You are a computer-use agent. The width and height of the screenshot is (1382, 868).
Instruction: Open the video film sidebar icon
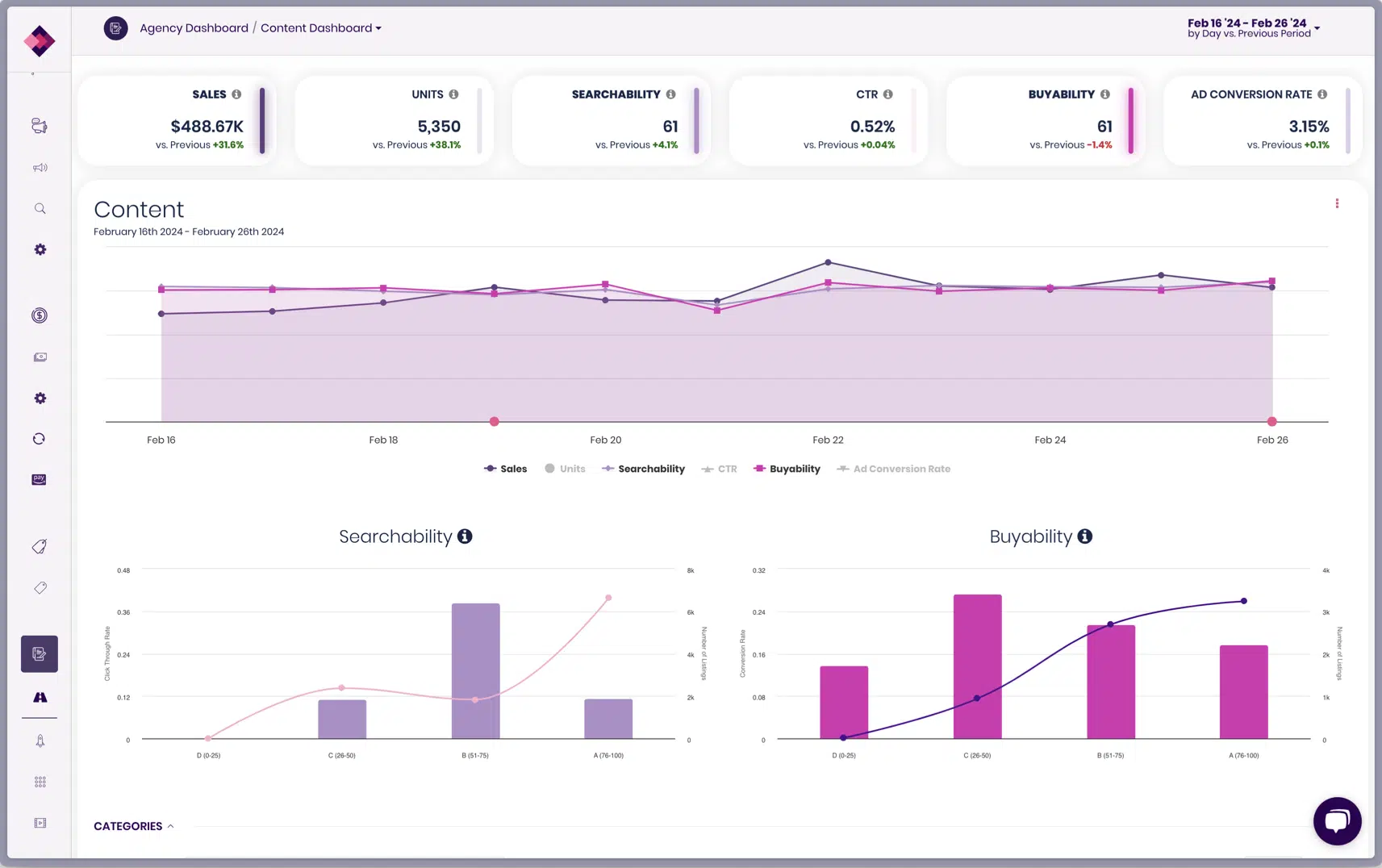[40, 823]
